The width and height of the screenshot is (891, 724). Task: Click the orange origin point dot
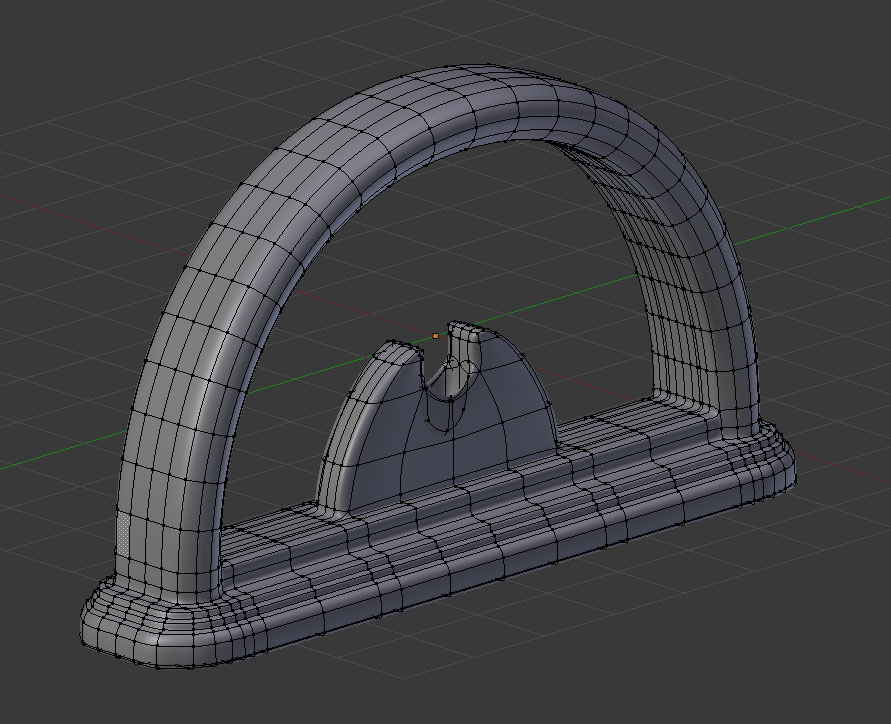[x=436, y=336]
